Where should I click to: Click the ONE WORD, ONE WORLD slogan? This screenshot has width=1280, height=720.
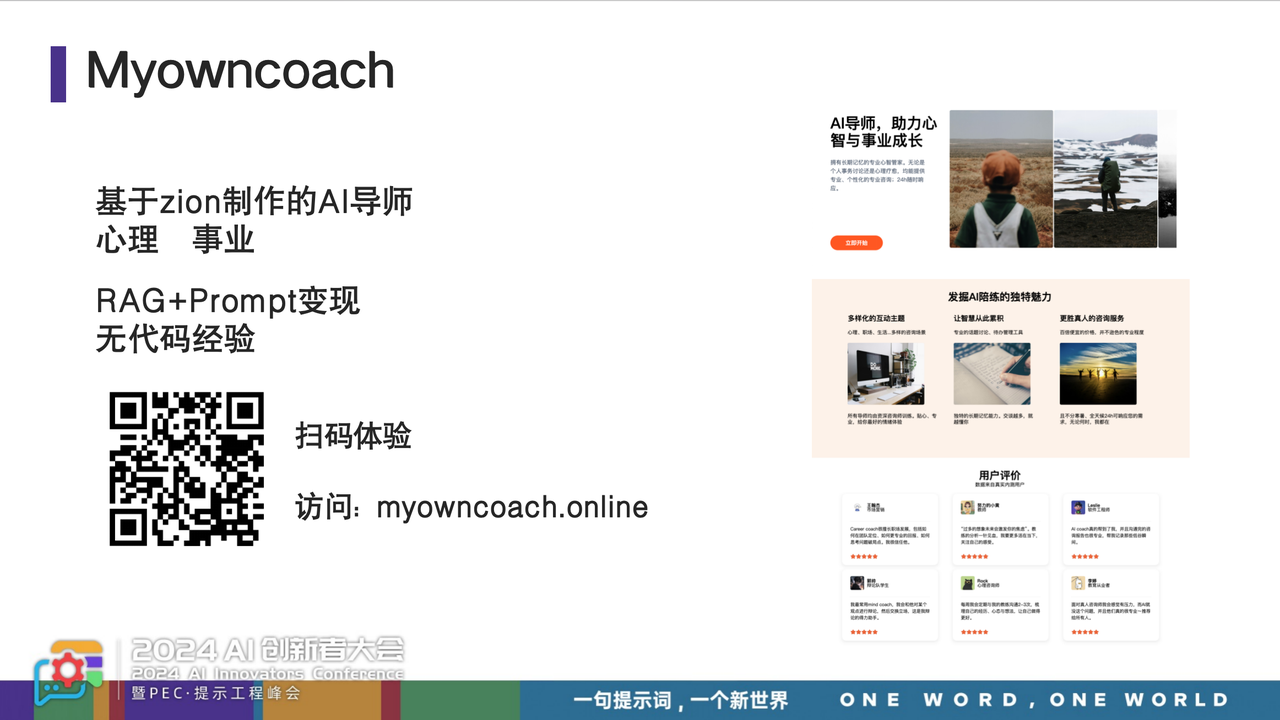pyautogui.click(x=1034, y=700)
